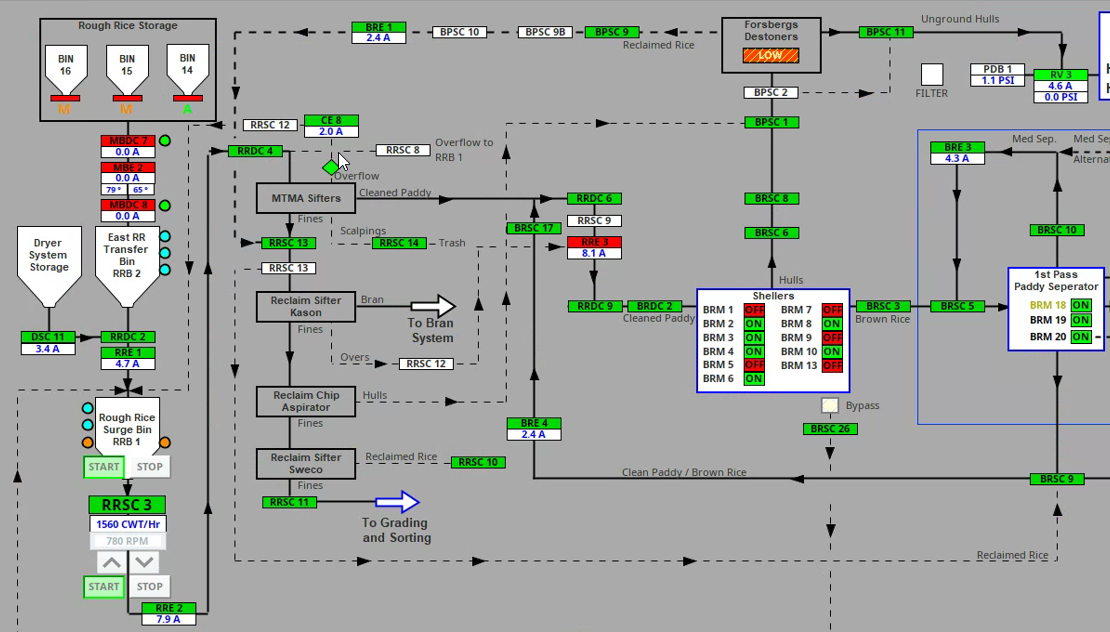1110x632 pixels.
Task: Open the Reclaim Sifter Sweco block
Action: click(x=306, y=464)
